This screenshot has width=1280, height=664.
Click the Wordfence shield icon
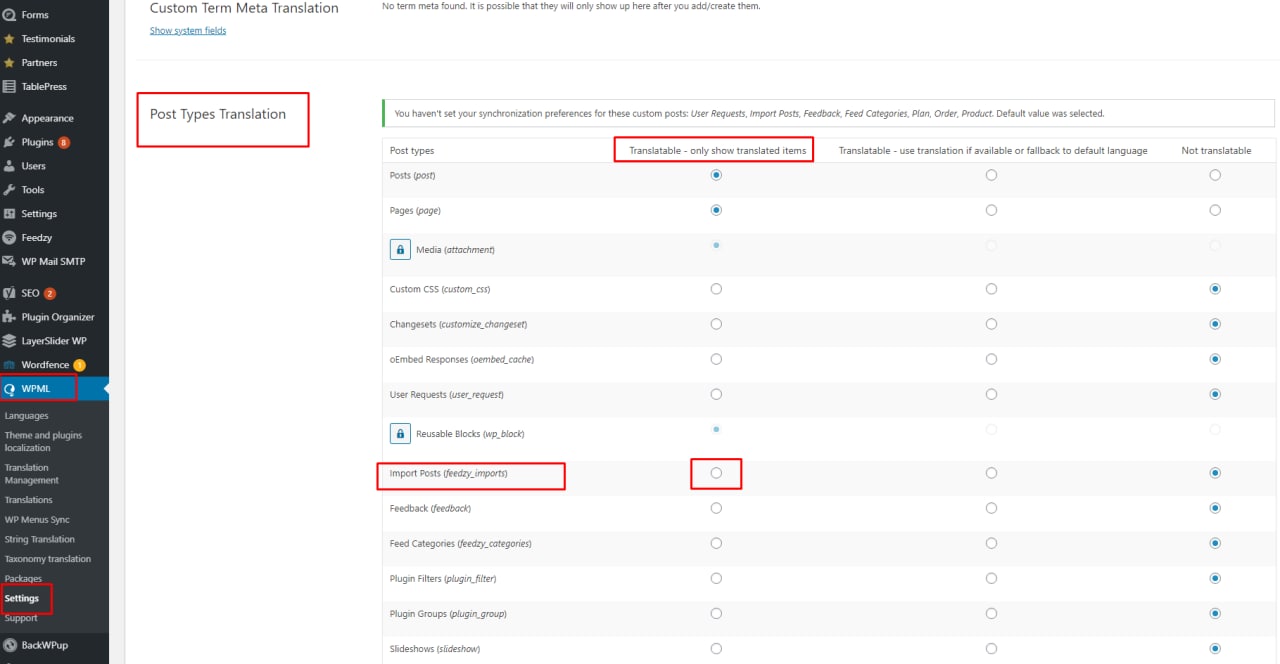pyautogui.click(x=9, y=365)
